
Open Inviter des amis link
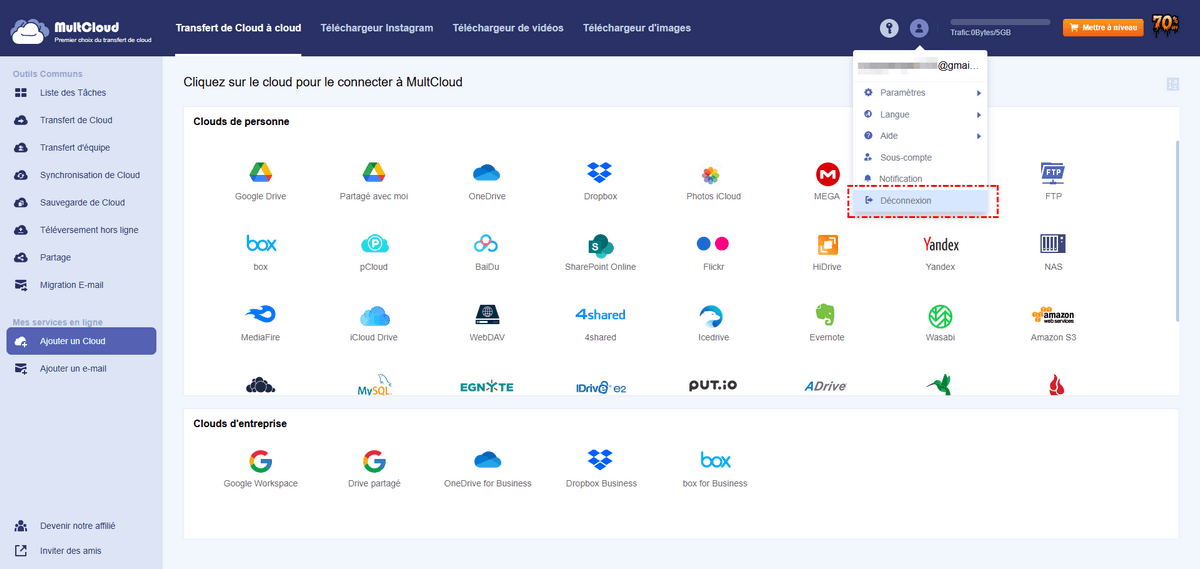(70, 551)
